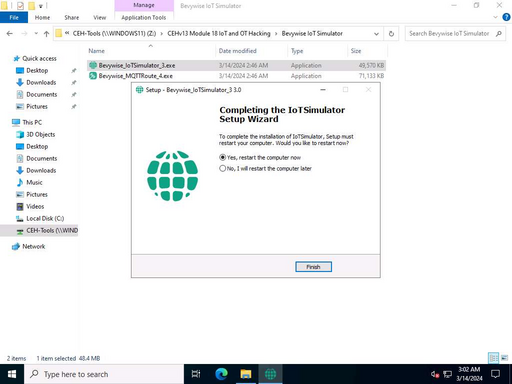The width and height of the screenshot is (512, 384).
Task: Open recent locations dropdown arrow
Action: coord(36,33)
